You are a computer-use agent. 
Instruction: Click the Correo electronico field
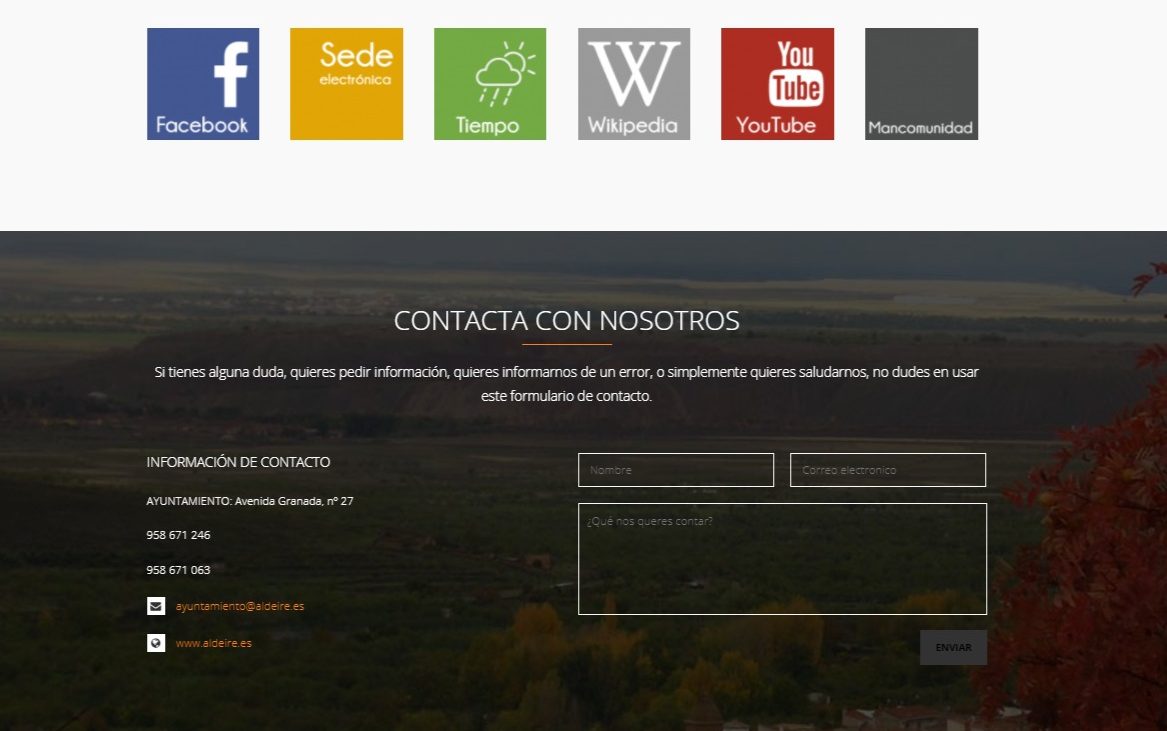pos(888,470)
